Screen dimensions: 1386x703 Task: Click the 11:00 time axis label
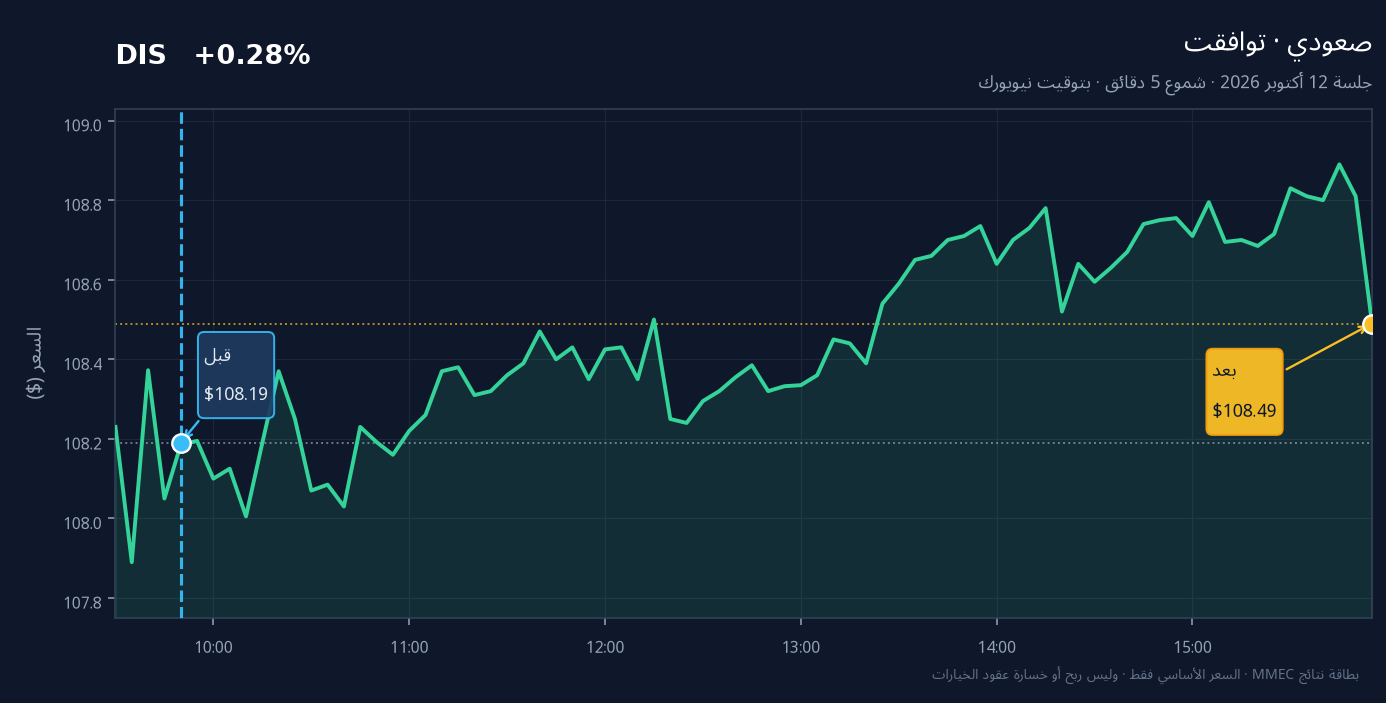click(409, 647)
